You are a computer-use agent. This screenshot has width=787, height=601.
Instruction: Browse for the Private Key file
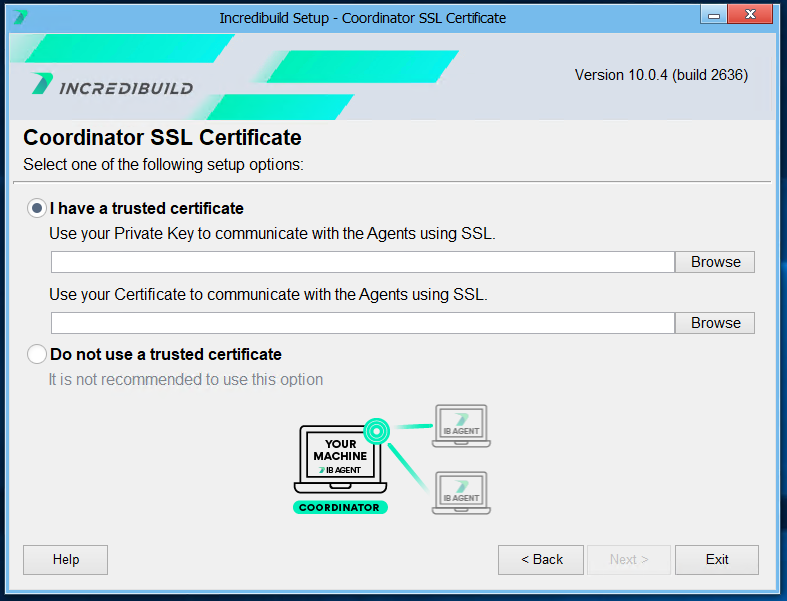(715, 262)
